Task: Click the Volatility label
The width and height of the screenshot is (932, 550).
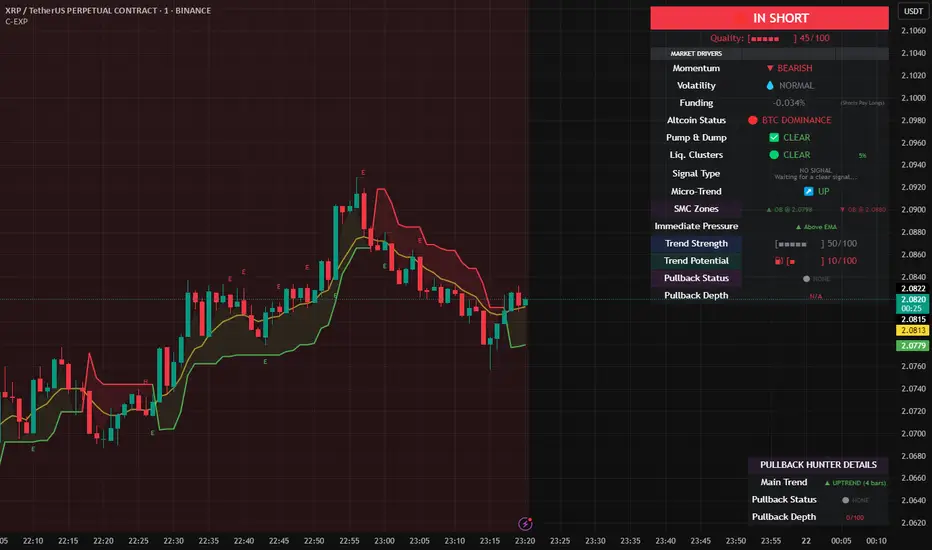Action: (696, 86)
